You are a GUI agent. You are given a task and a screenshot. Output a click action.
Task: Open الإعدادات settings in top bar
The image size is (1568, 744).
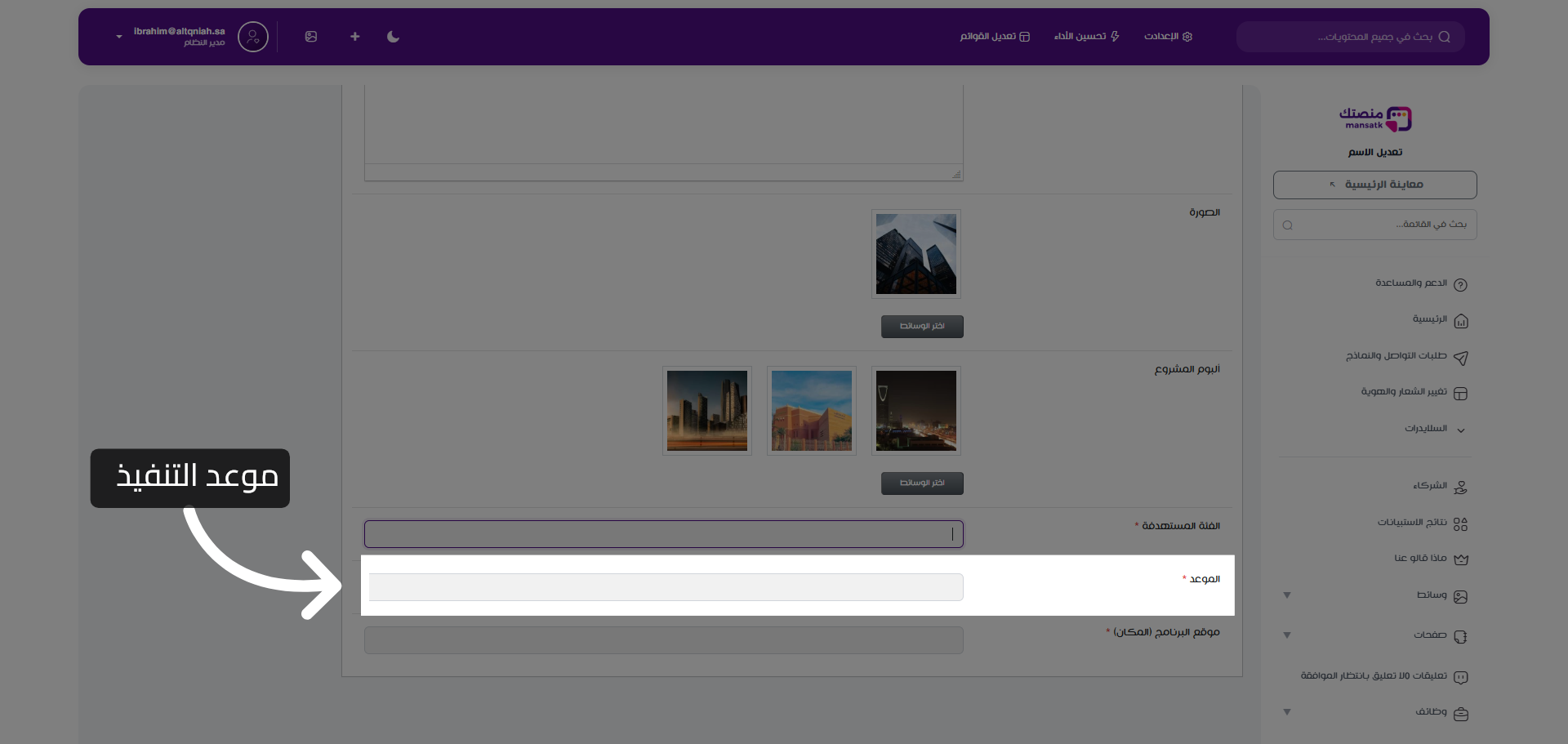1168,37
